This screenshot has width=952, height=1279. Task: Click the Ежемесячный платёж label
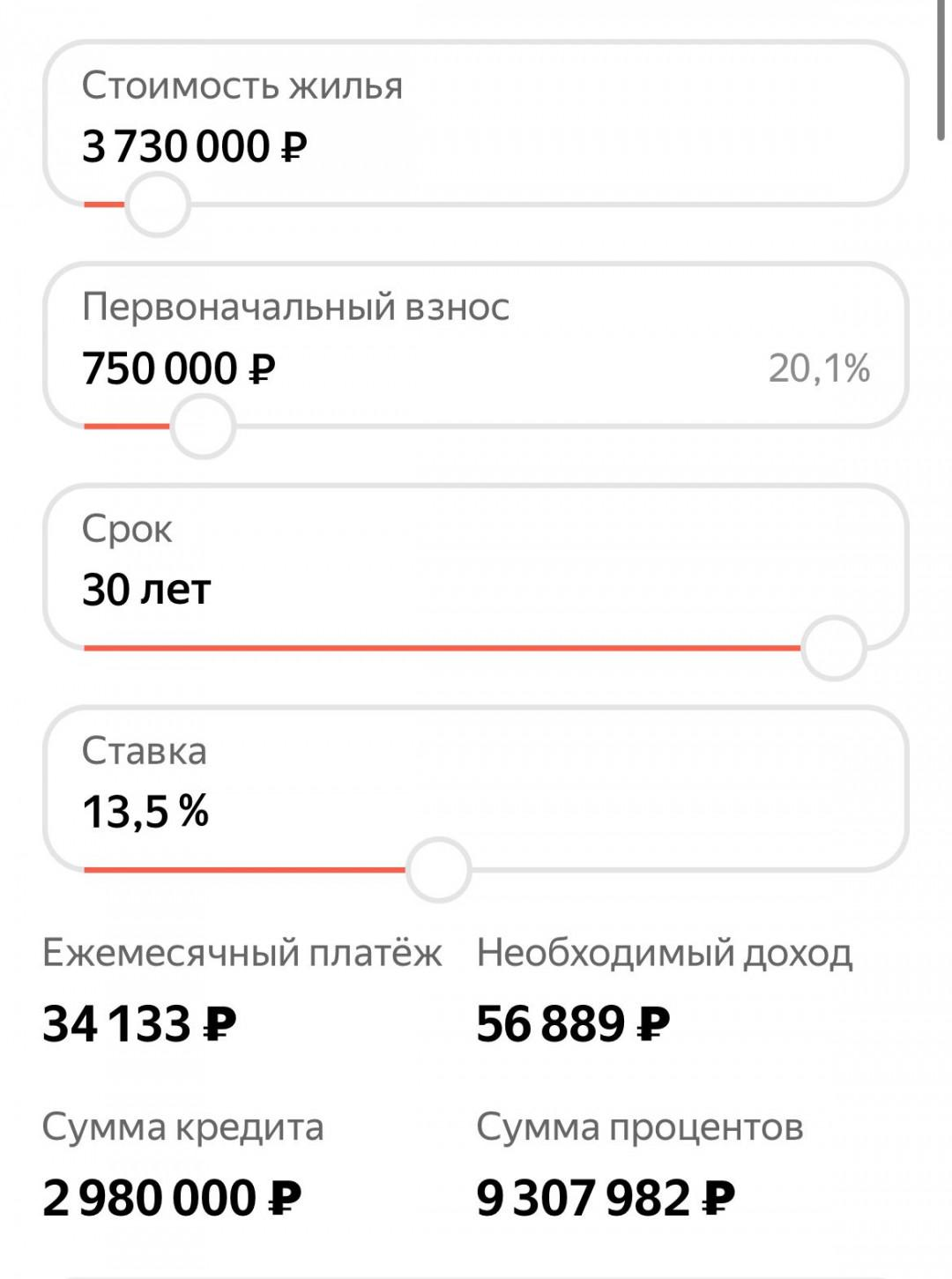pyautogui.click(x=242, y=954)
